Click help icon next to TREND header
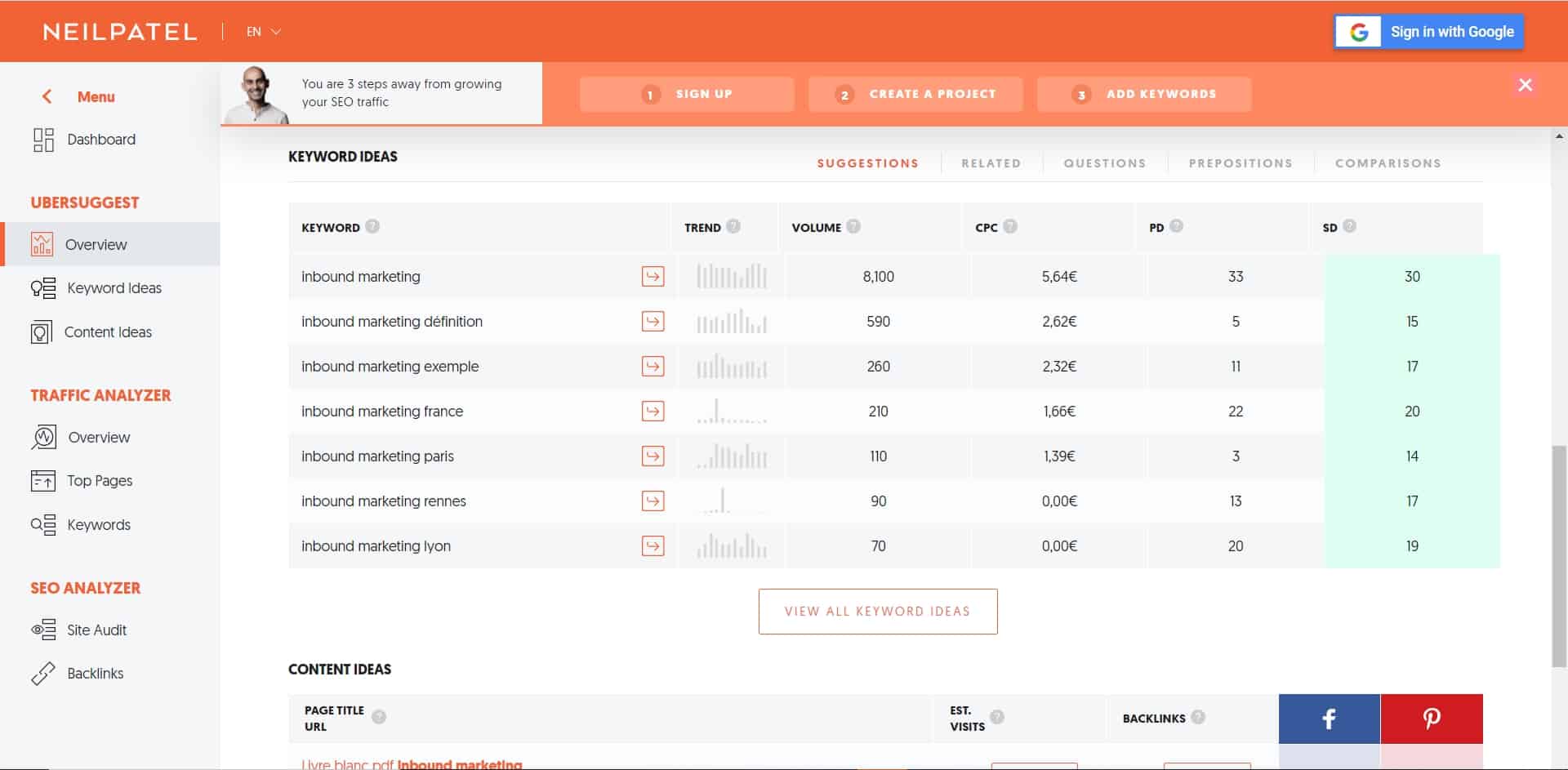This screenshot has width=1568, height=770. click(x=733, y=226)
